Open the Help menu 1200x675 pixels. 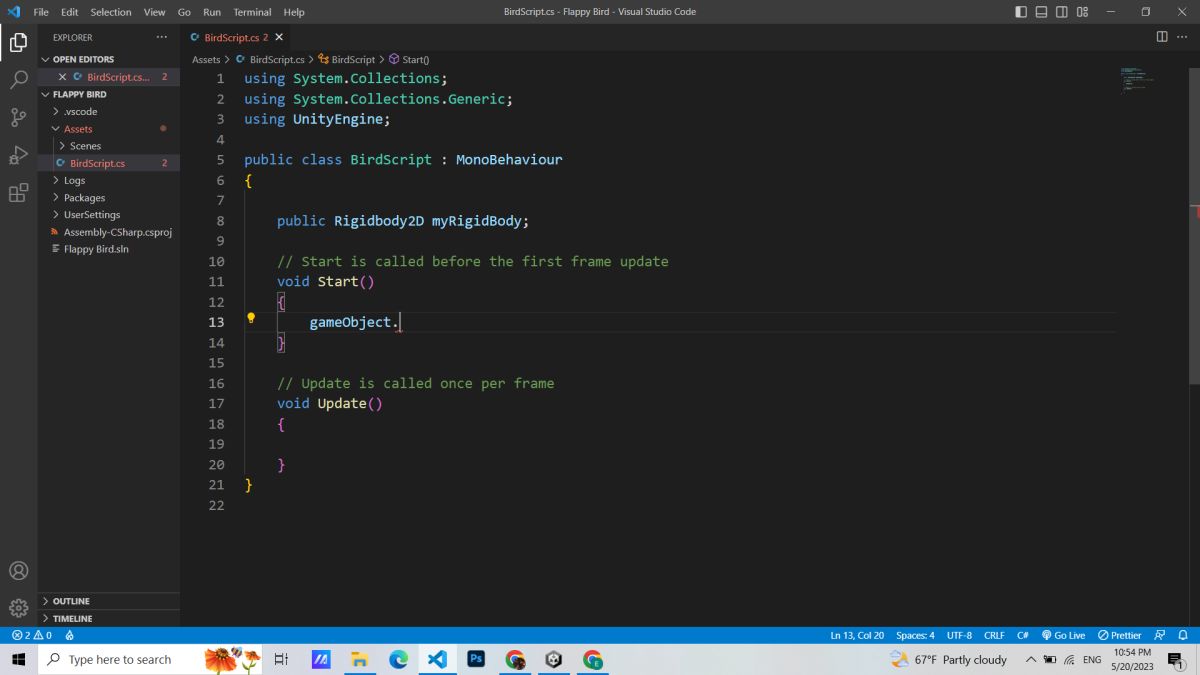[294, 12]
